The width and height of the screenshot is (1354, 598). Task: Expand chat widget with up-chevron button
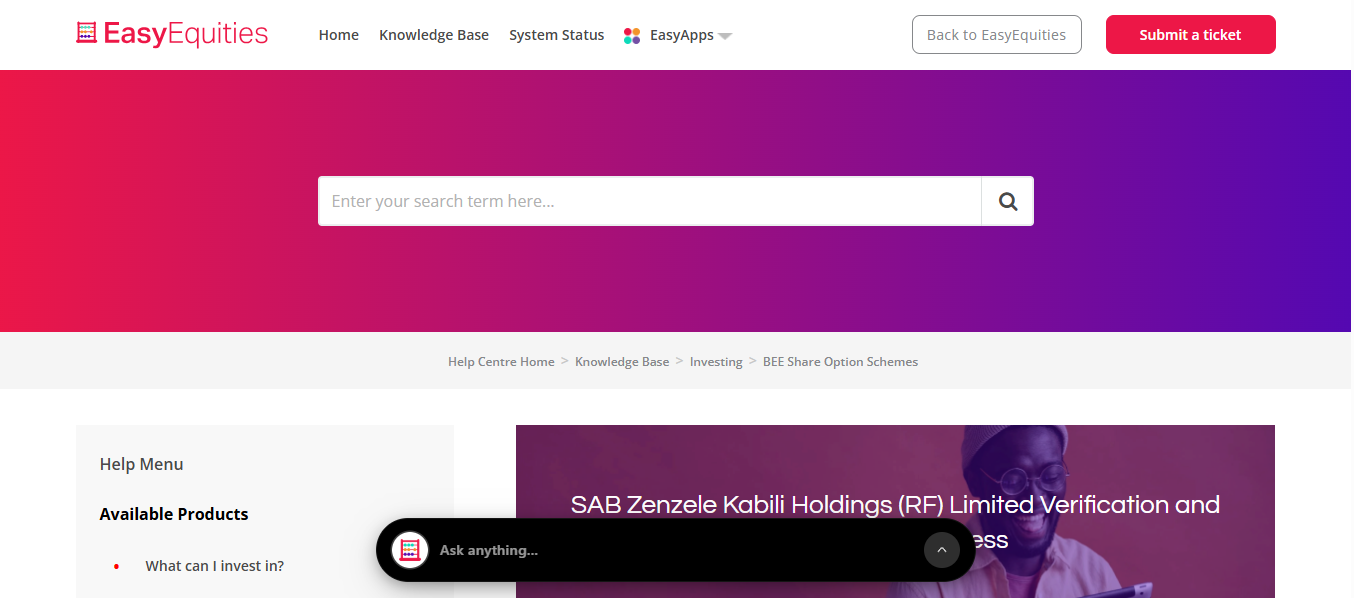coord(941,550)
